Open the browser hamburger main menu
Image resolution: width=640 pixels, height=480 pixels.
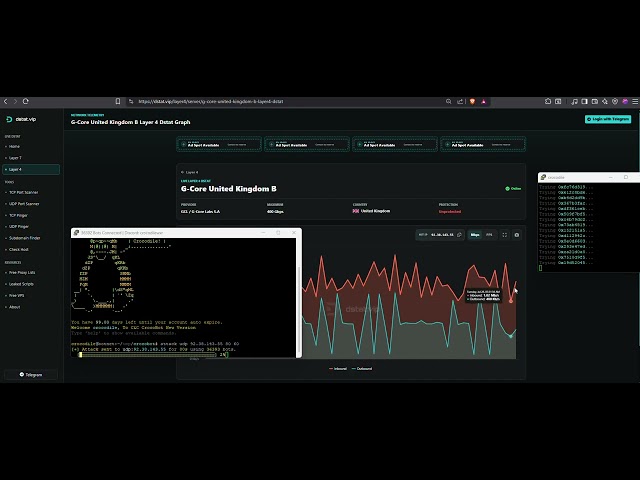[635, 101]
